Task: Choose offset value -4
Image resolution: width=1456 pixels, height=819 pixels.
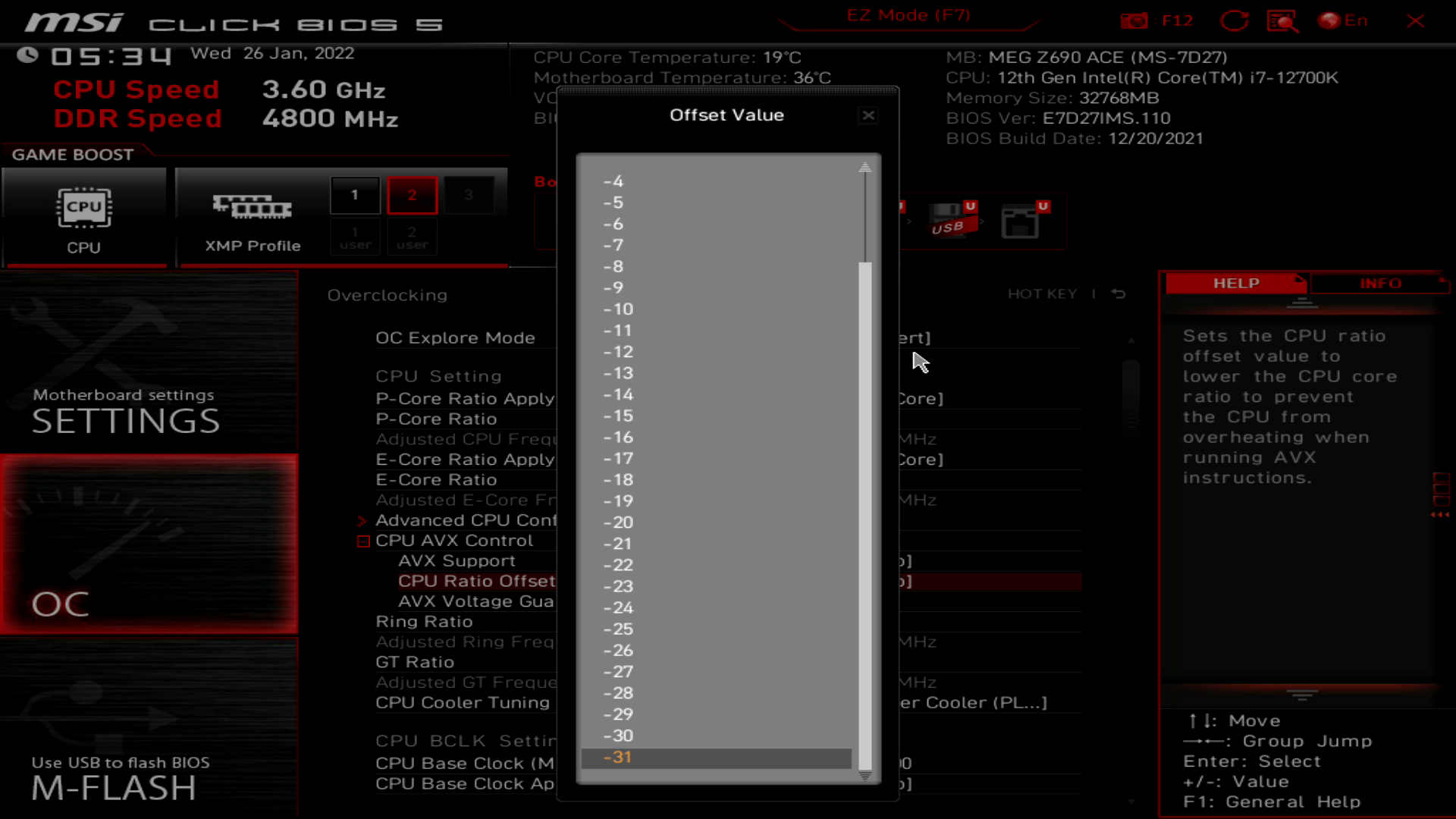Action: click(716, 181)
